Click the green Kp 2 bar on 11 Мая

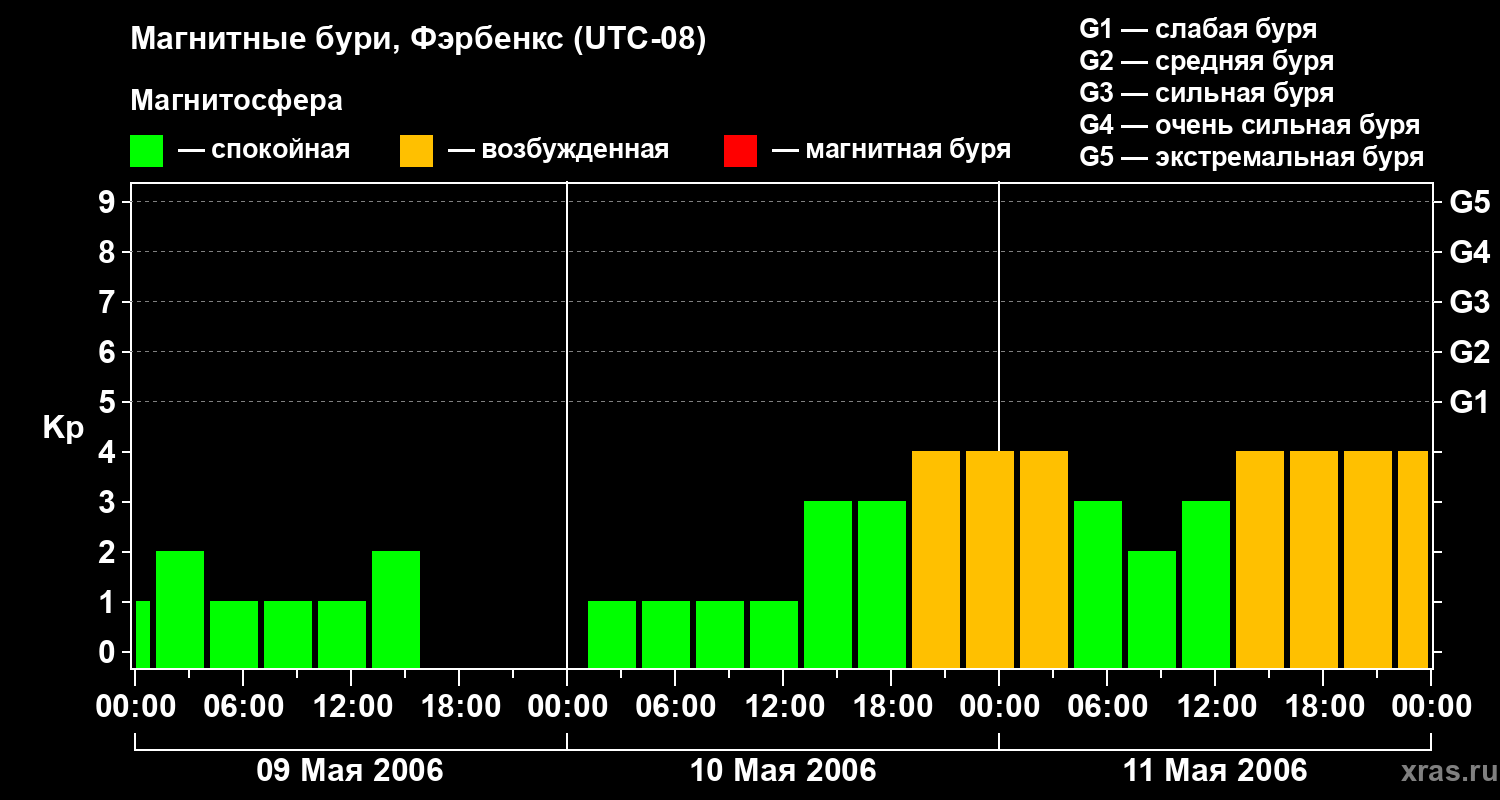point(1152,609)
